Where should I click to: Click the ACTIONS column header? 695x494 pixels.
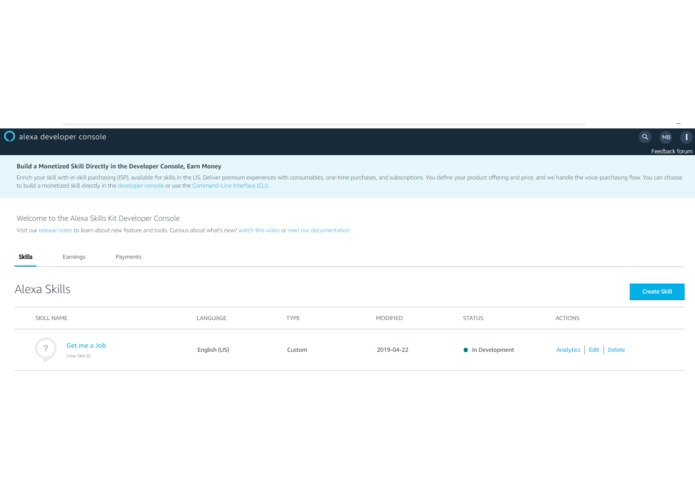[x=567, y=318]
